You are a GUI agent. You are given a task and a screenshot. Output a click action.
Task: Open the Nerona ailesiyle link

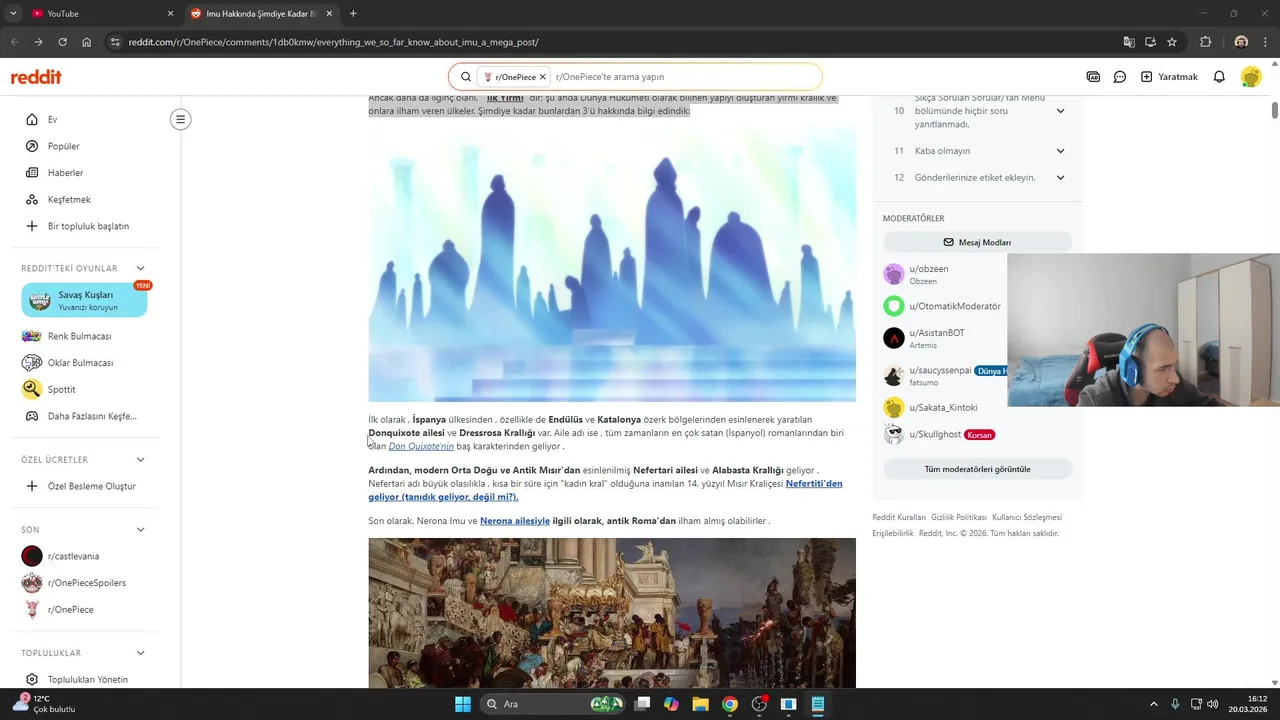[x=515, y=521]
